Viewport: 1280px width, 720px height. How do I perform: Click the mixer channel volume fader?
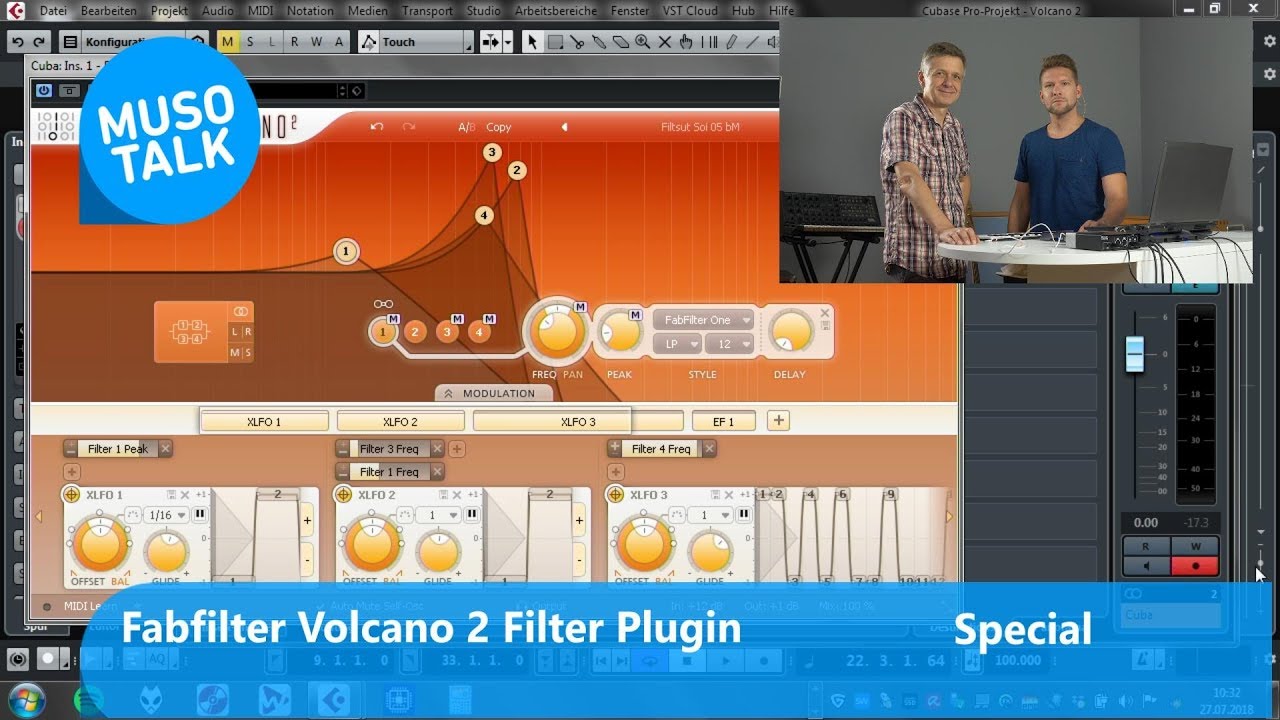1134,354
